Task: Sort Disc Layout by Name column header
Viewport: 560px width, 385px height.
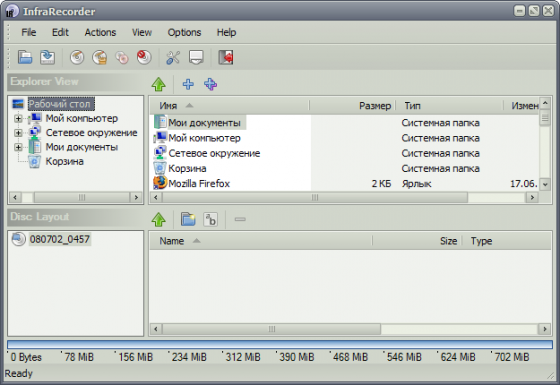Action: pyautogui.click(x=261, y=241)
